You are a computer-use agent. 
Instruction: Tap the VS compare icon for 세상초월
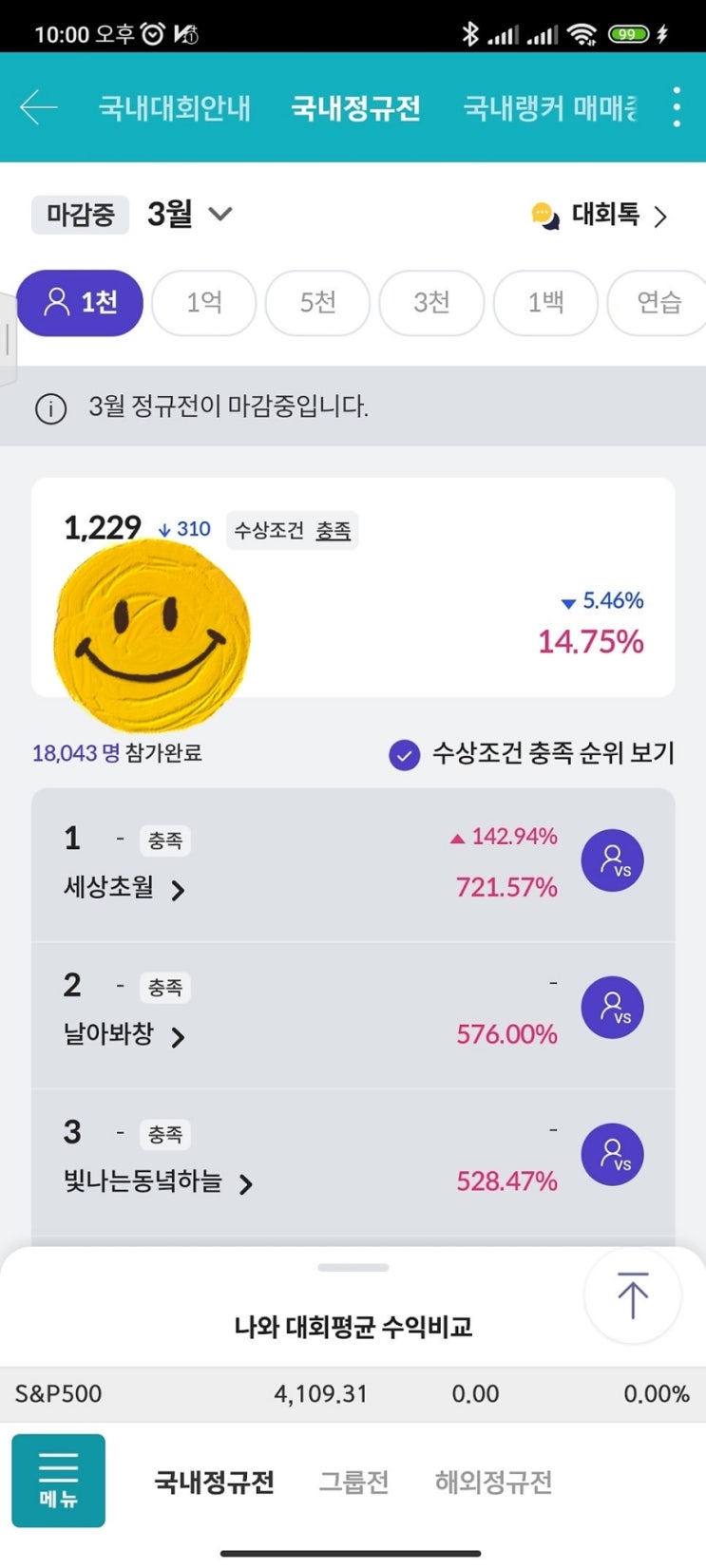tap(612, 860)
